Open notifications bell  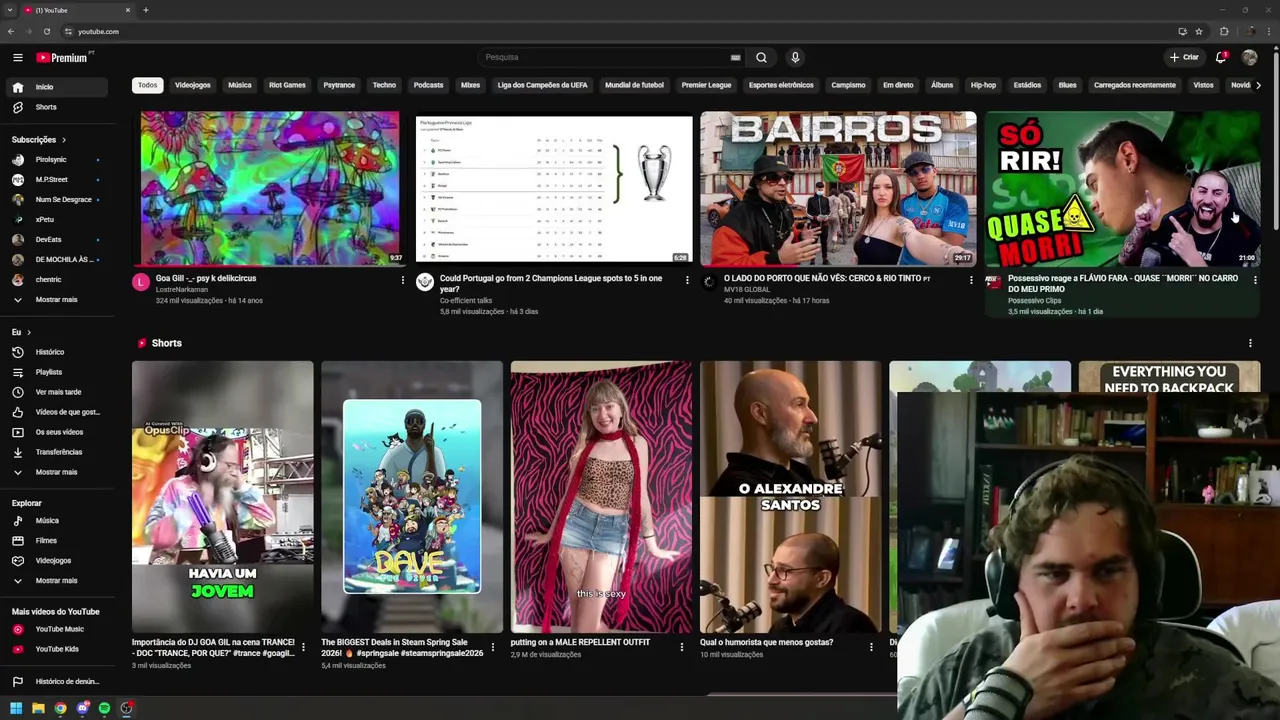pyautogui.click(x=1221, y=58)
